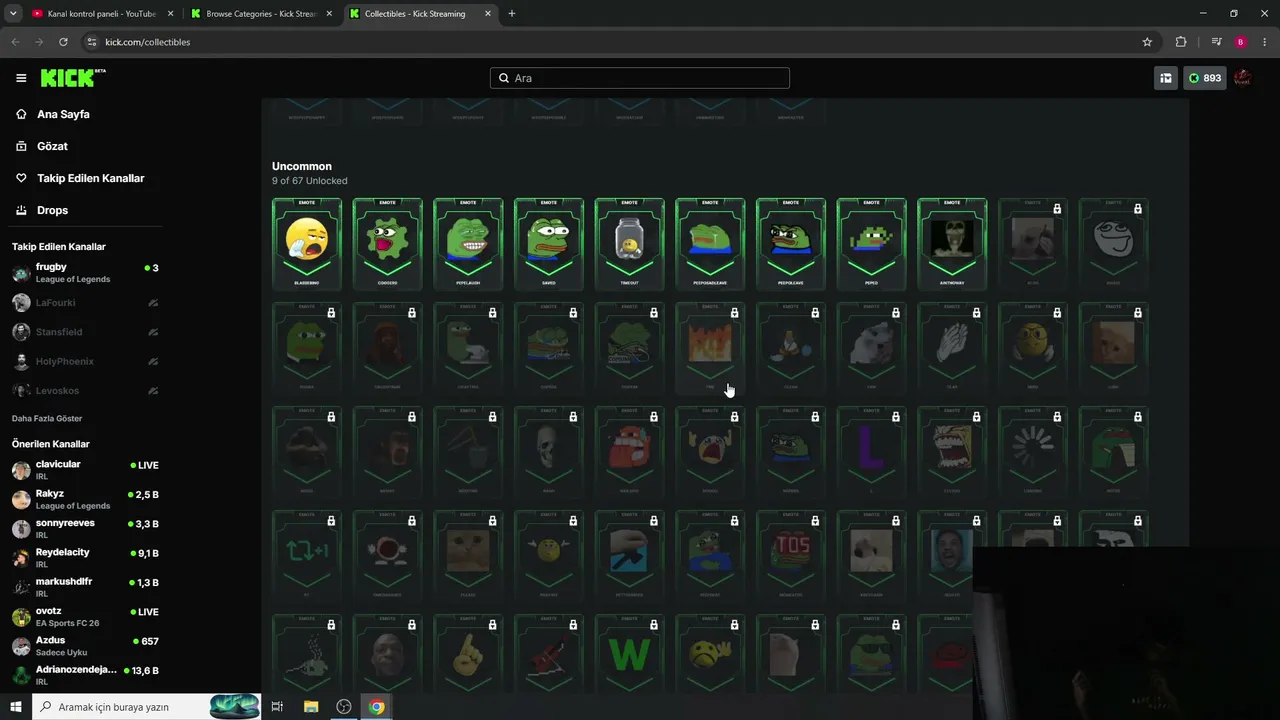This screenshot has height=720, width=1280.
Task: Close the Collectibles browser tab
Action: click(x=487, y=14)
